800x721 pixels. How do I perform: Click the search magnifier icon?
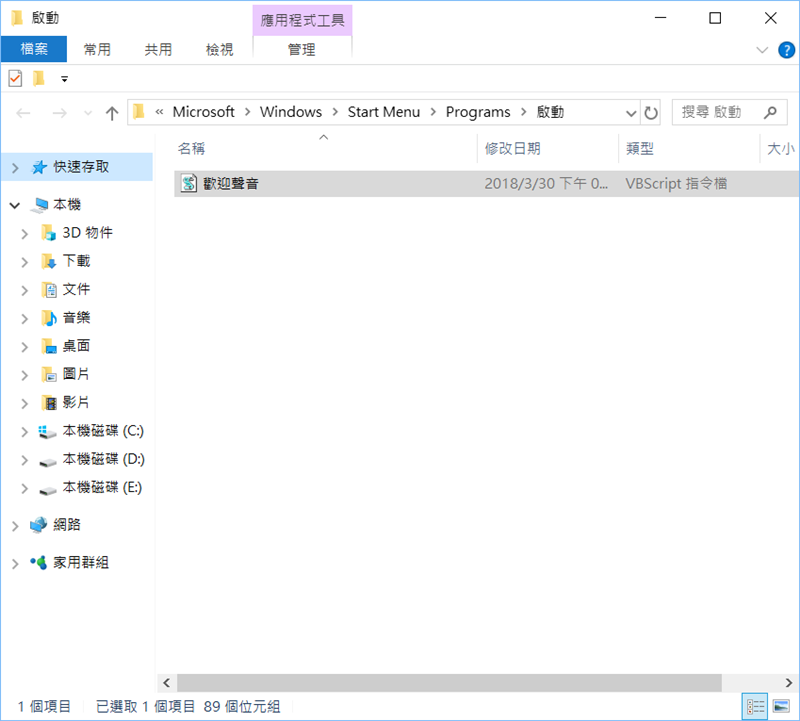click(x=769, y=113)
